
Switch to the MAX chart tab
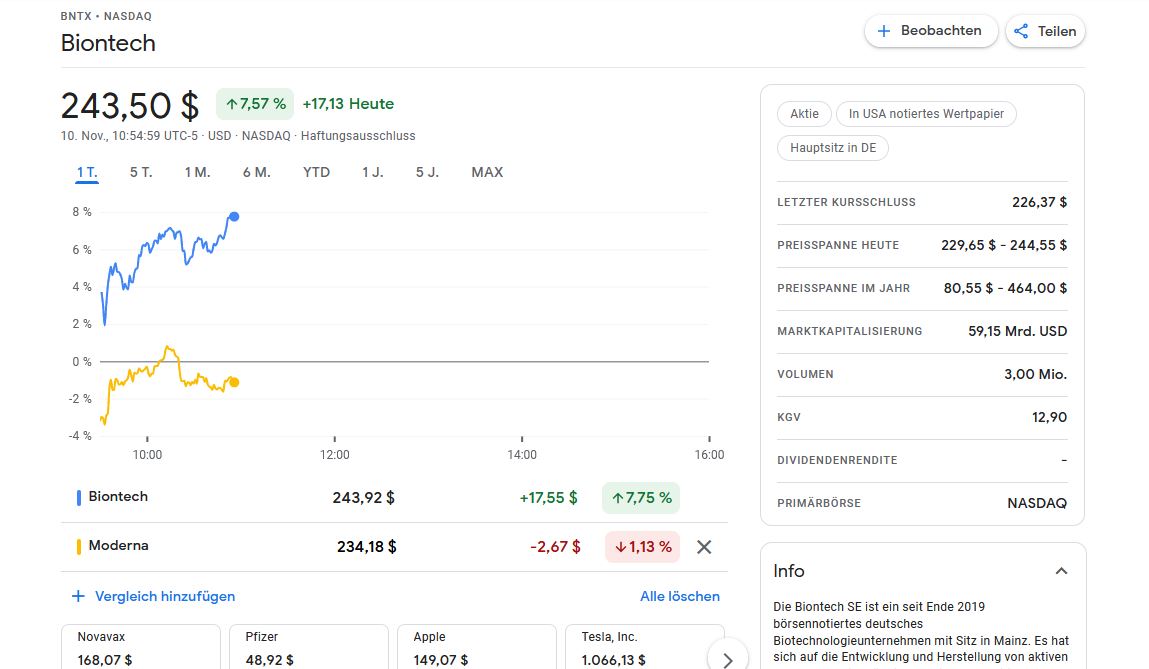(487, 172)
